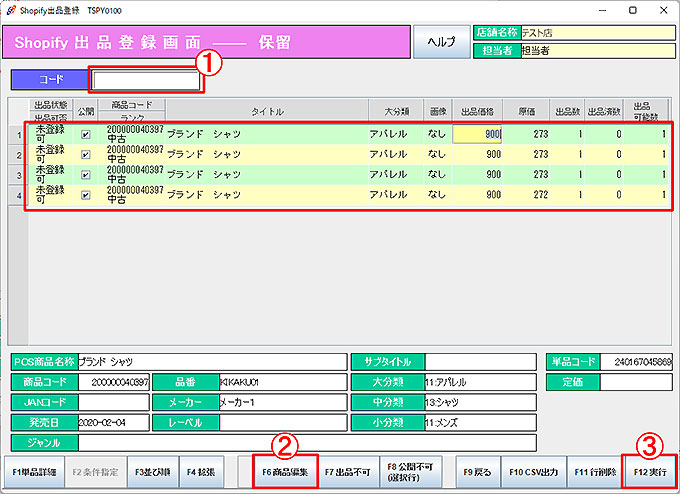Click the JANコード field
Screen dimensions: 680x494
(x=114, y=402)
